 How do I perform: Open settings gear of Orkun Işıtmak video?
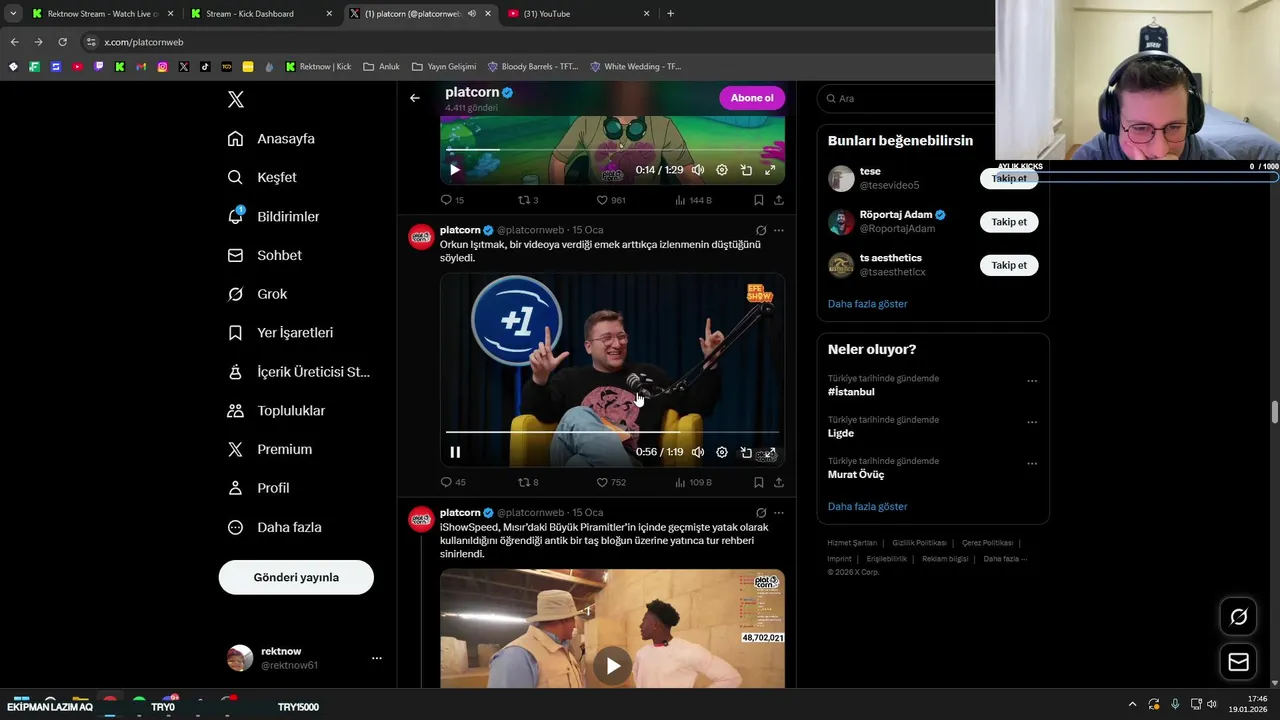(722, 452)
